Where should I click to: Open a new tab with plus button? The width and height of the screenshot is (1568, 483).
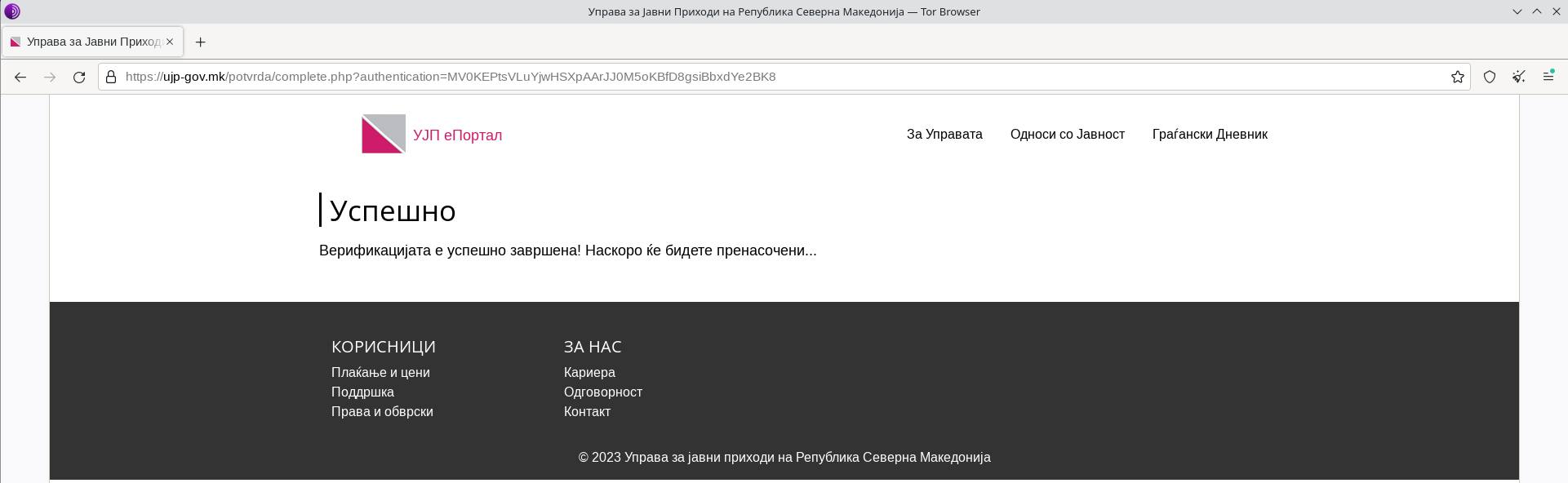pyautogui.click(x=200, y=42)
